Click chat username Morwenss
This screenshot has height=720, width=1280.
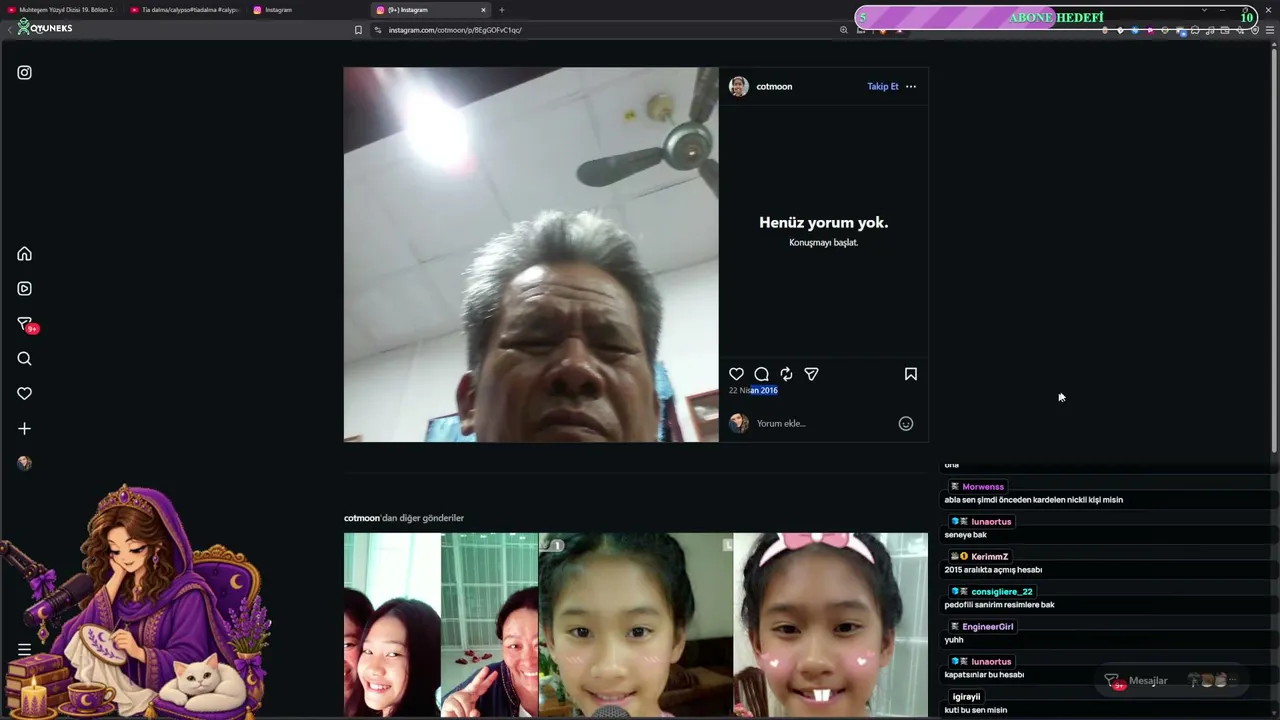(983, 487)
